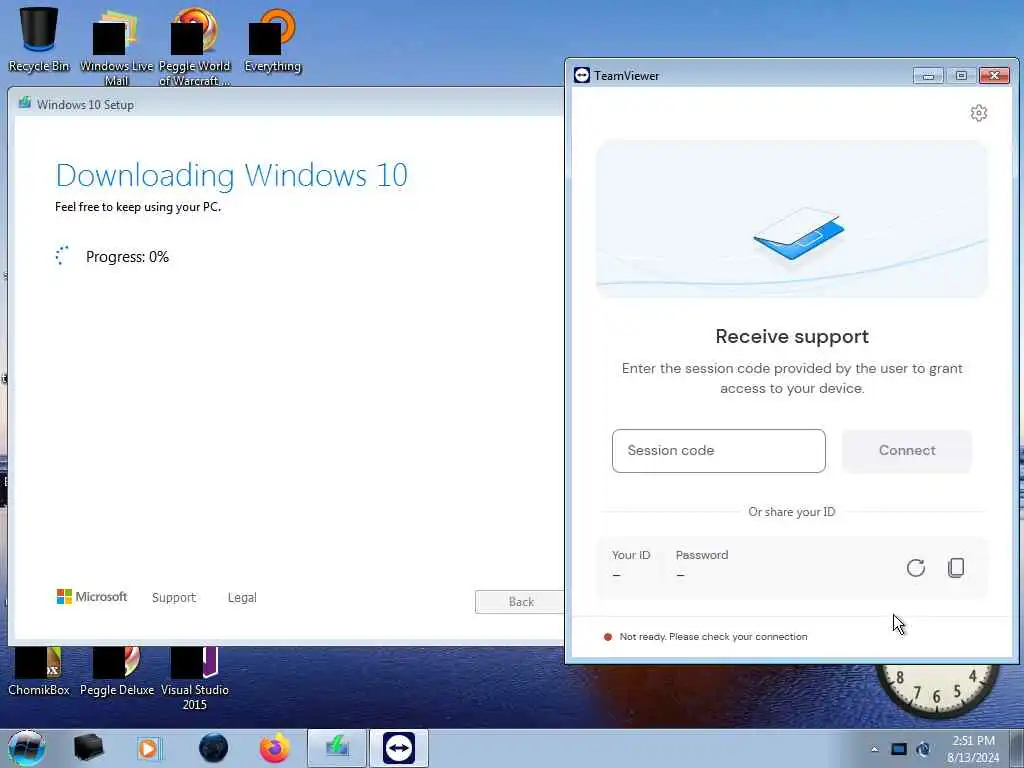This screenshot has height=768, width=1024.
Task: Switch to Windows 10 Setup taskbar button
Action: click(x=337, y=748)
